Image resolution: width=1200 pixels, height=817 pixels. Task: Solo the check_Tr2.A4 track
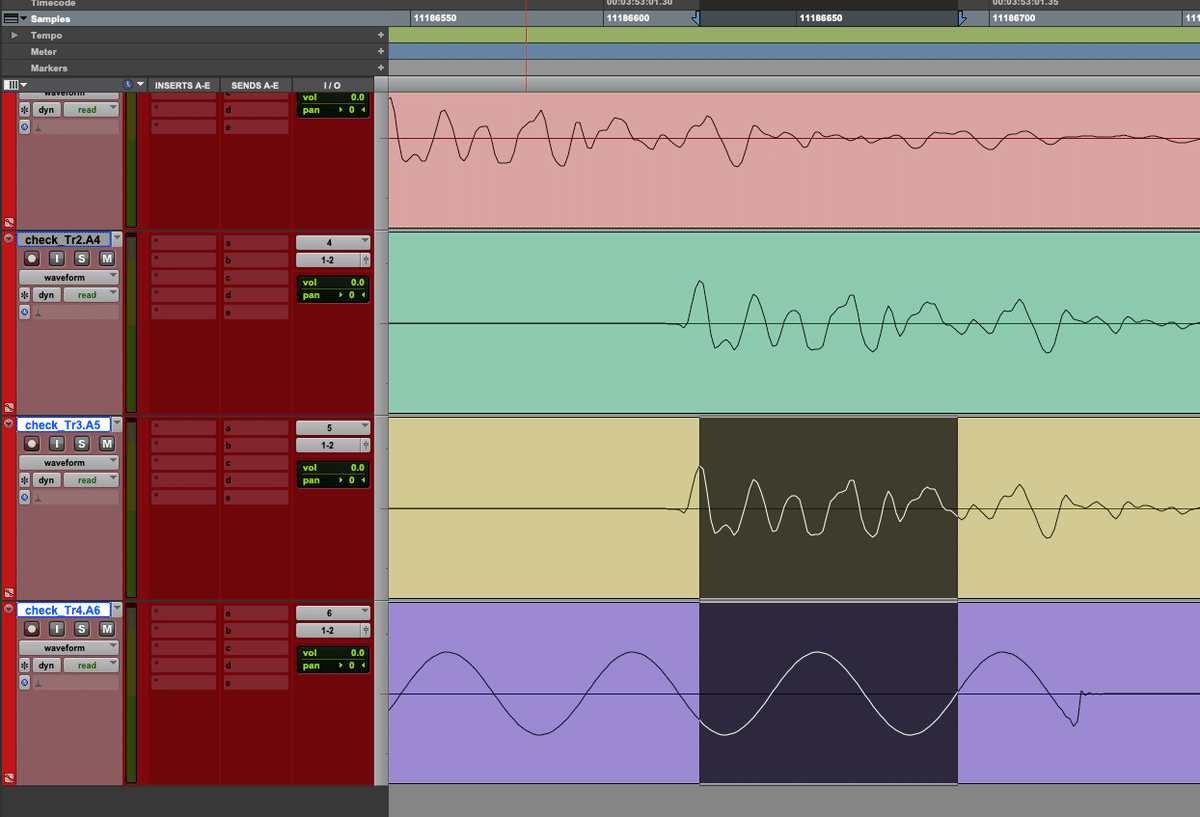tap(81, 258)
